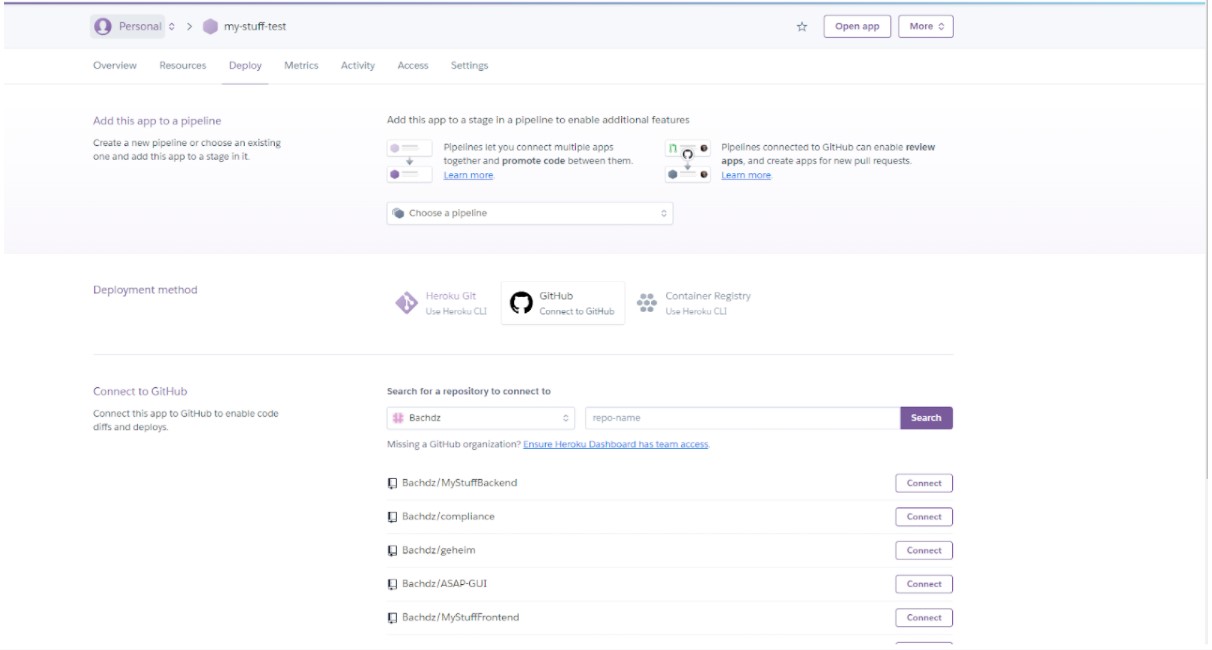The image size is (1212, 650).
Task: Open Learn more link about promoting code
Action: [x=468, y=175]
